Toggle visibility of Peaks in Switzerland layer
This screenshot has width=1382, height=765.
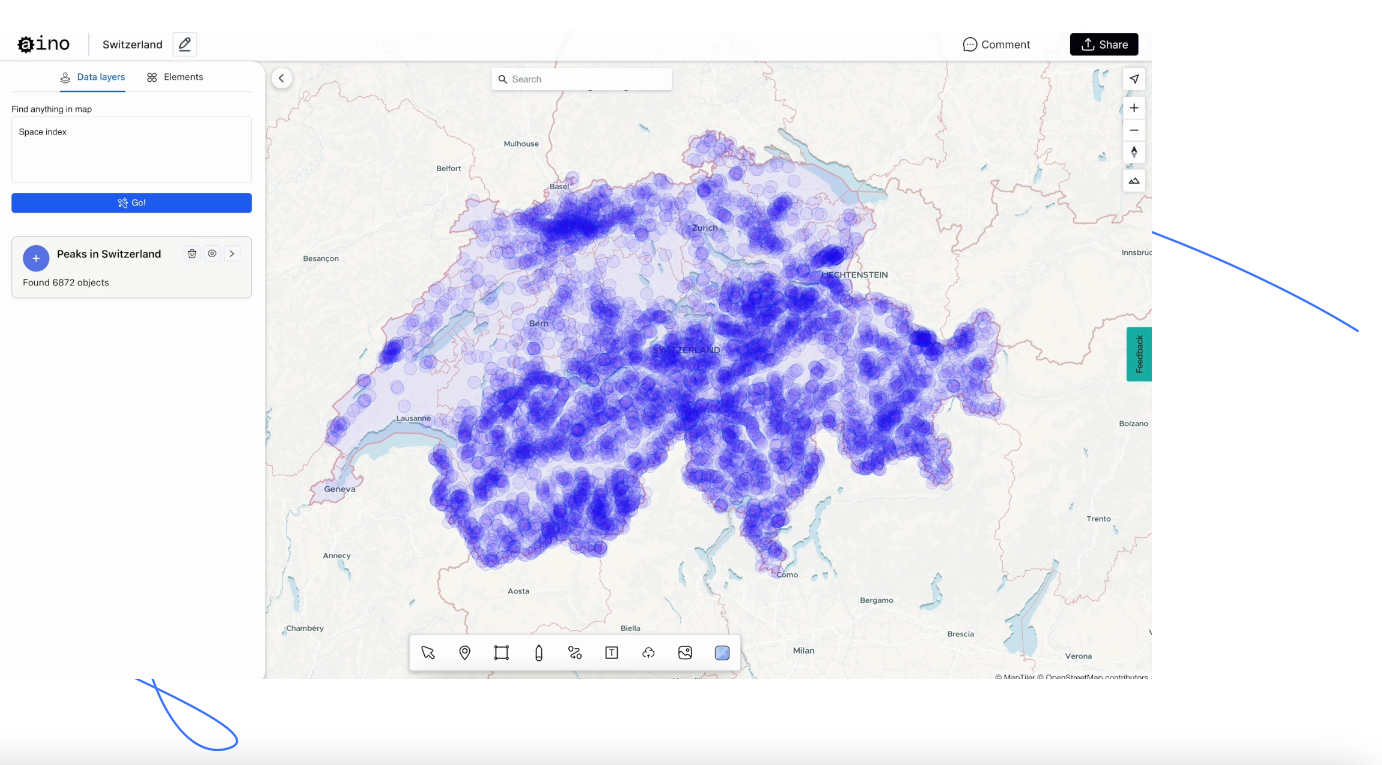[x=212, y=254]
